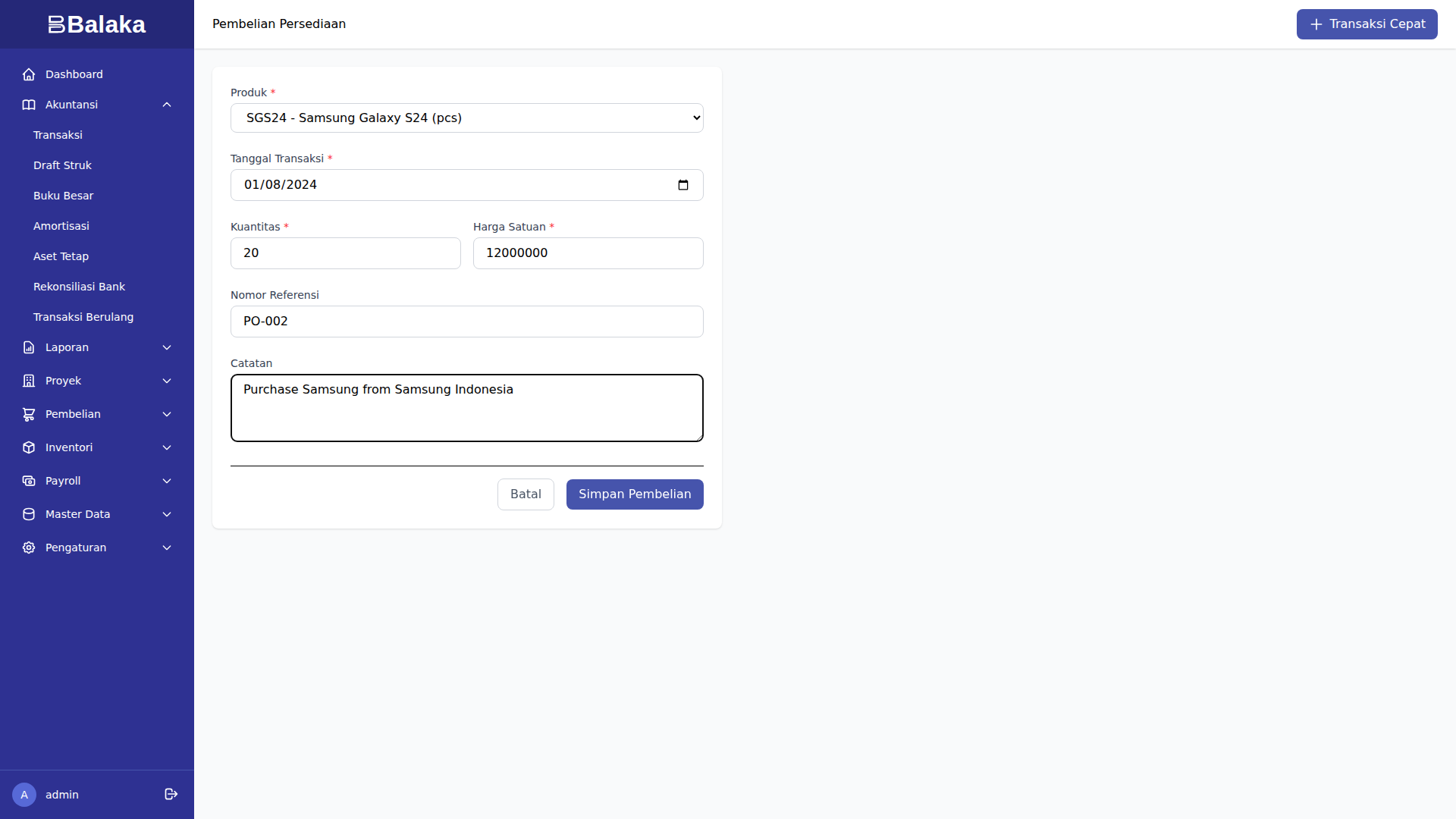
Task: Open Pengaturan via the gear icon
Action: tap(28, 548)
